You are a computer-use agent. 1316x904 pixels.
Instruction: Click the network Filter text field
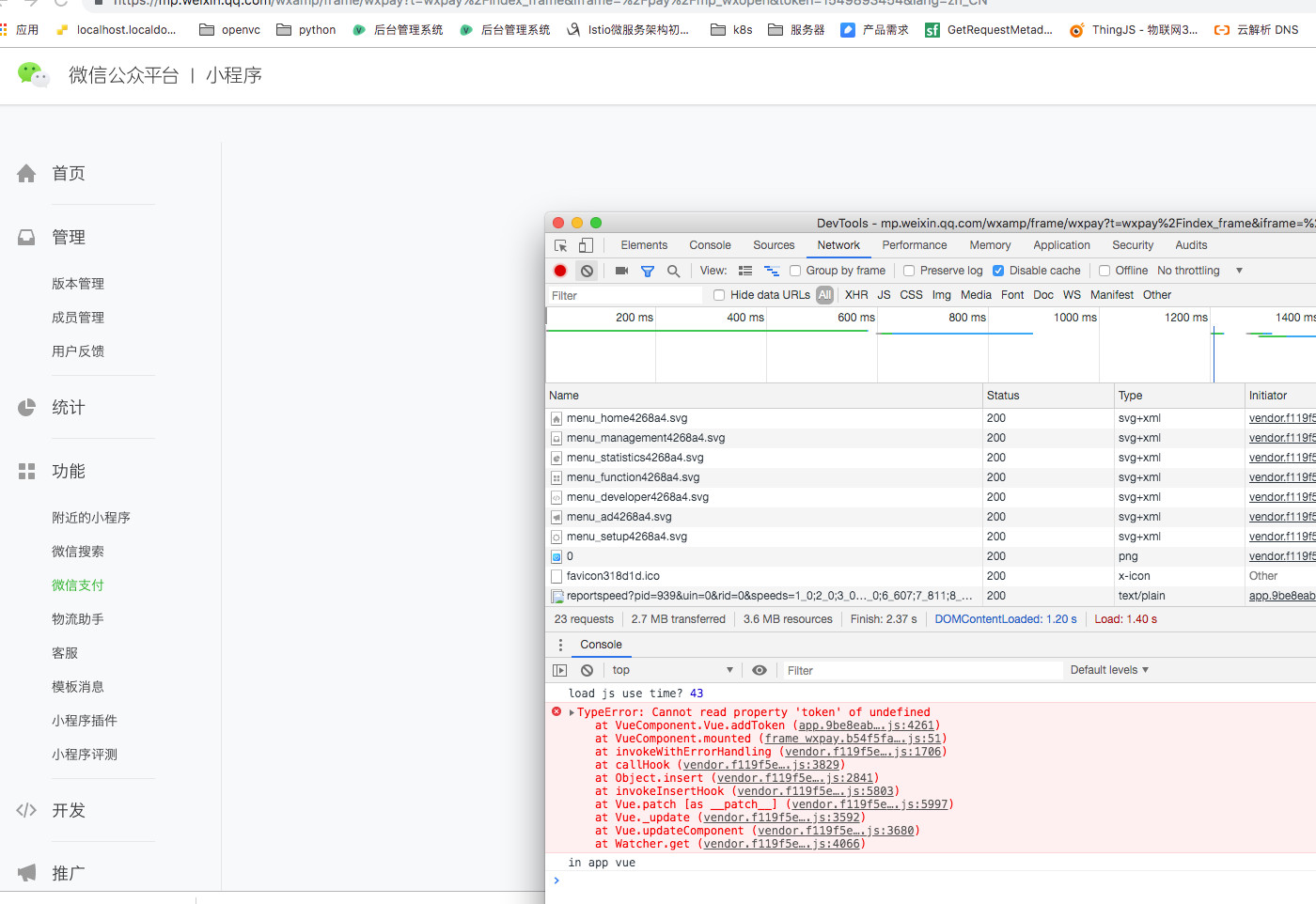[x=625, y=295]
